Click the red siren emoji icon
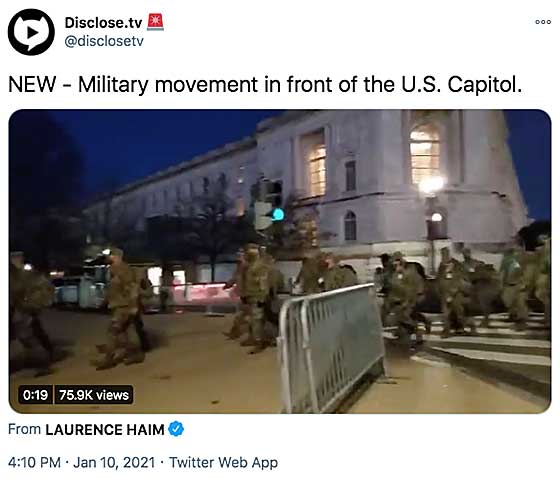This screenshot has width=560, height=479. (x=155, y=22)
